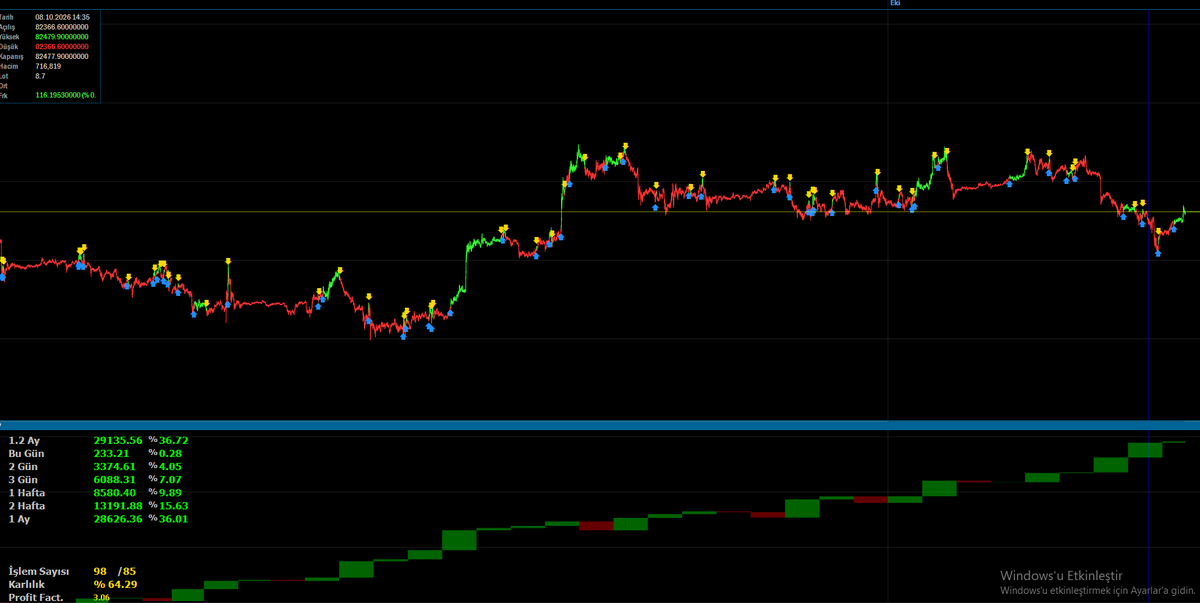Select the percentage "%15.63"
The height and width of the screenshot is (603, 1200).
pos(169,505)
